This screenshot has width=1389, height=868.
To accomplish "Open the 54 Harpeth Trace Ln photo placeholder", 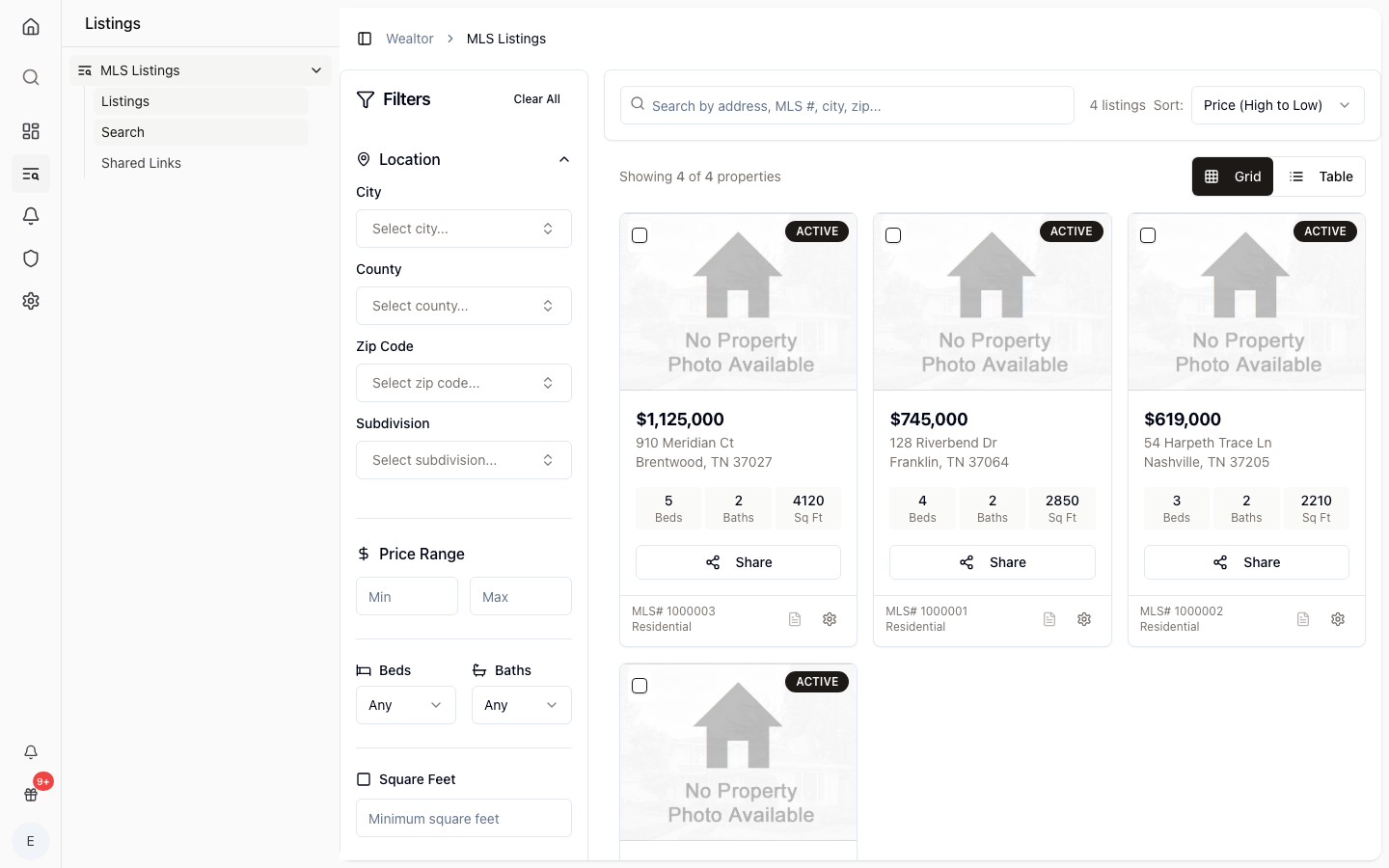I will coord(1246,302).
